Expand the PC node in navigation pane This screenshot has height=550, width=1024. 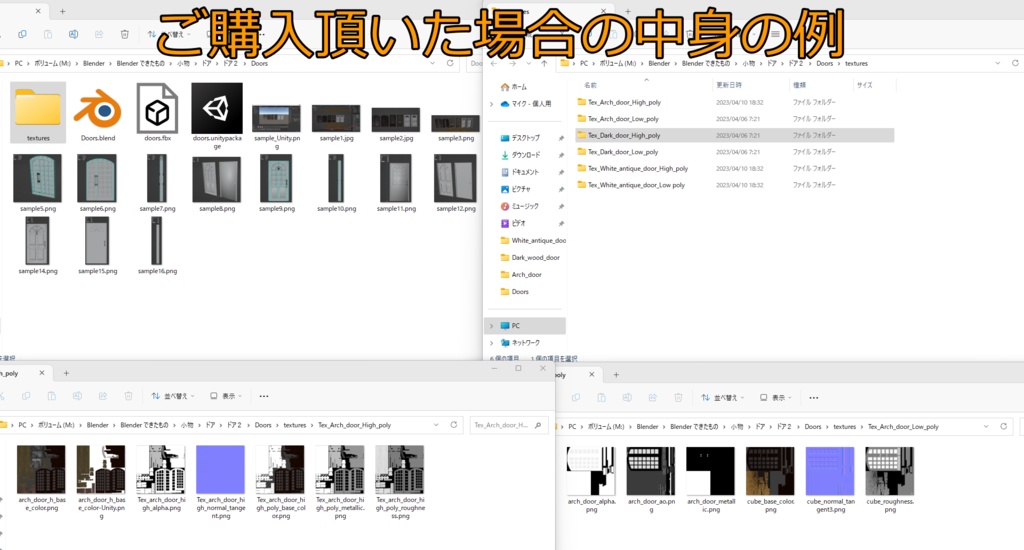tap(491, 325)
